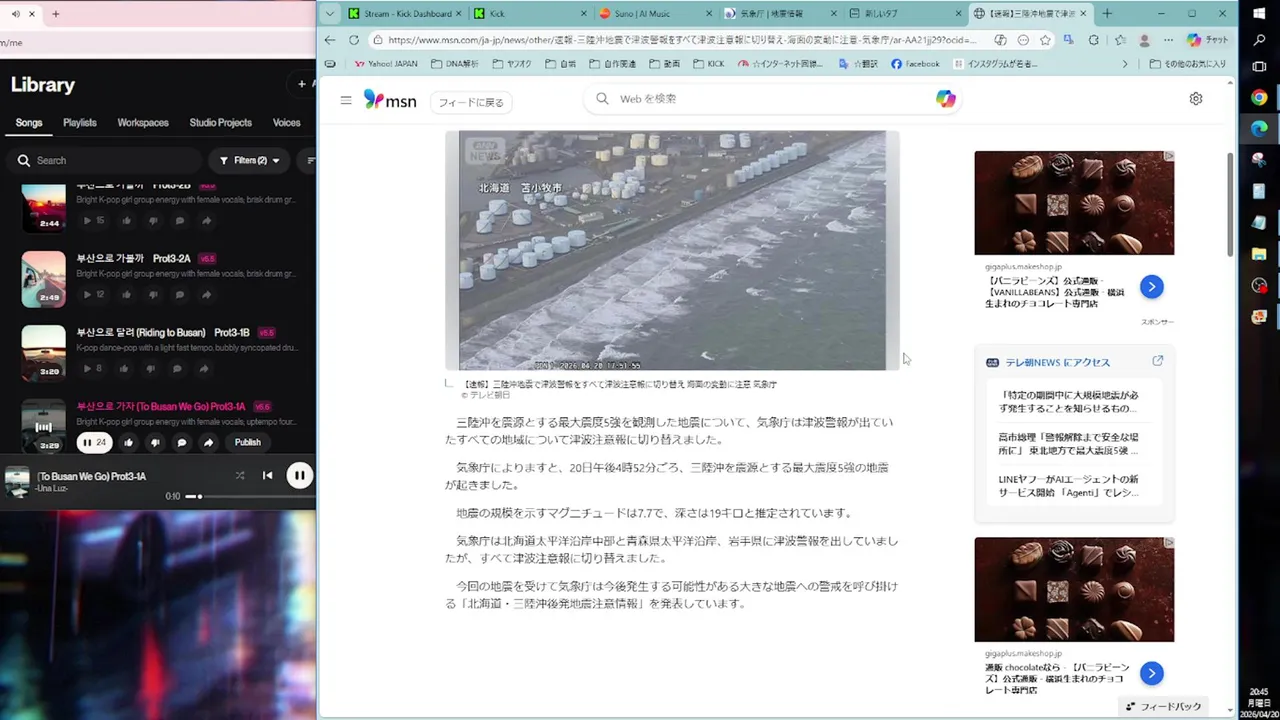Go to the msn logo home
Screen dimensions: 1280x720
(x=390, y=99)
